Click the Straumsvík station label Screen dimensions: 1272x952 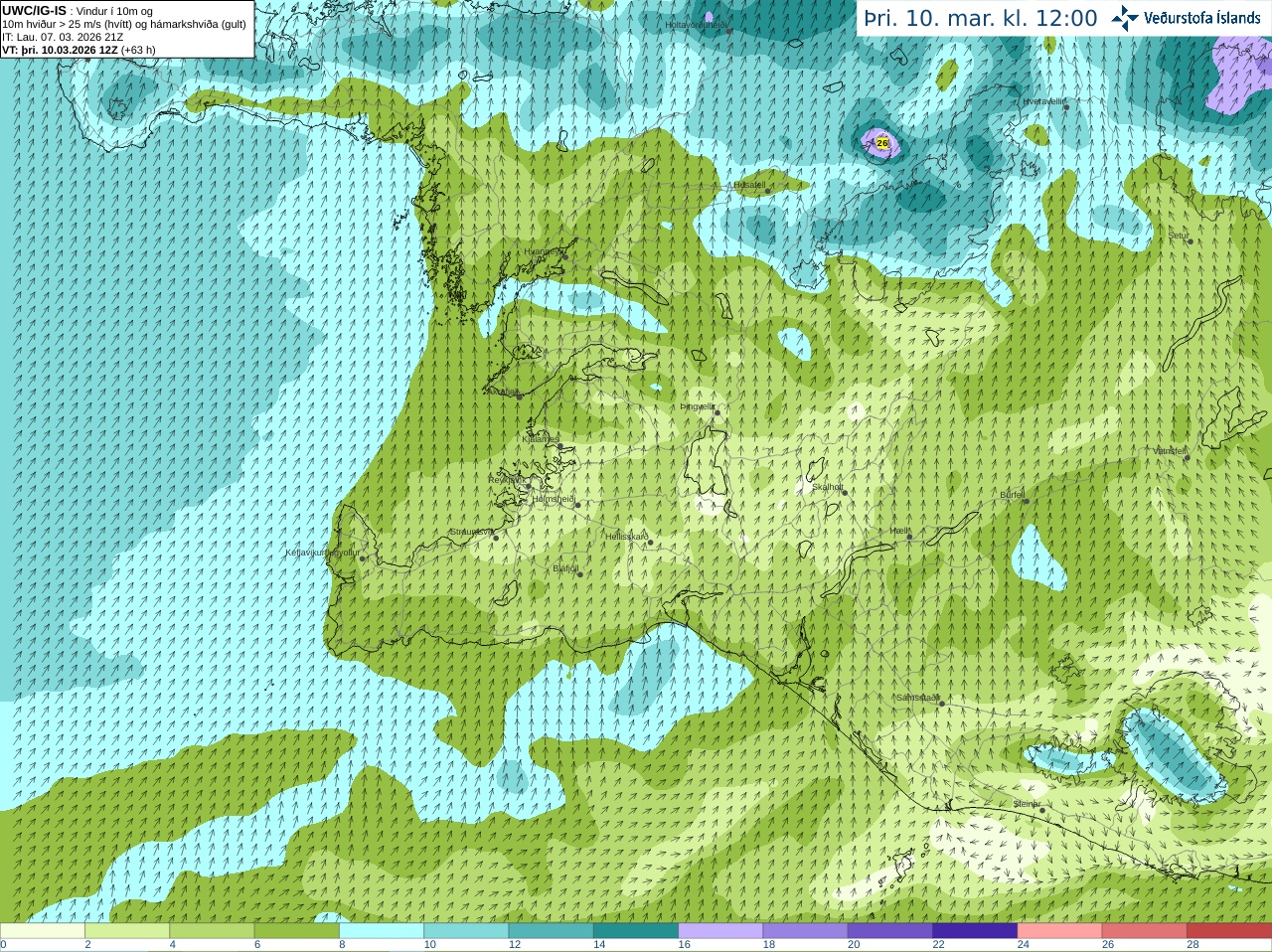[471, 532]
